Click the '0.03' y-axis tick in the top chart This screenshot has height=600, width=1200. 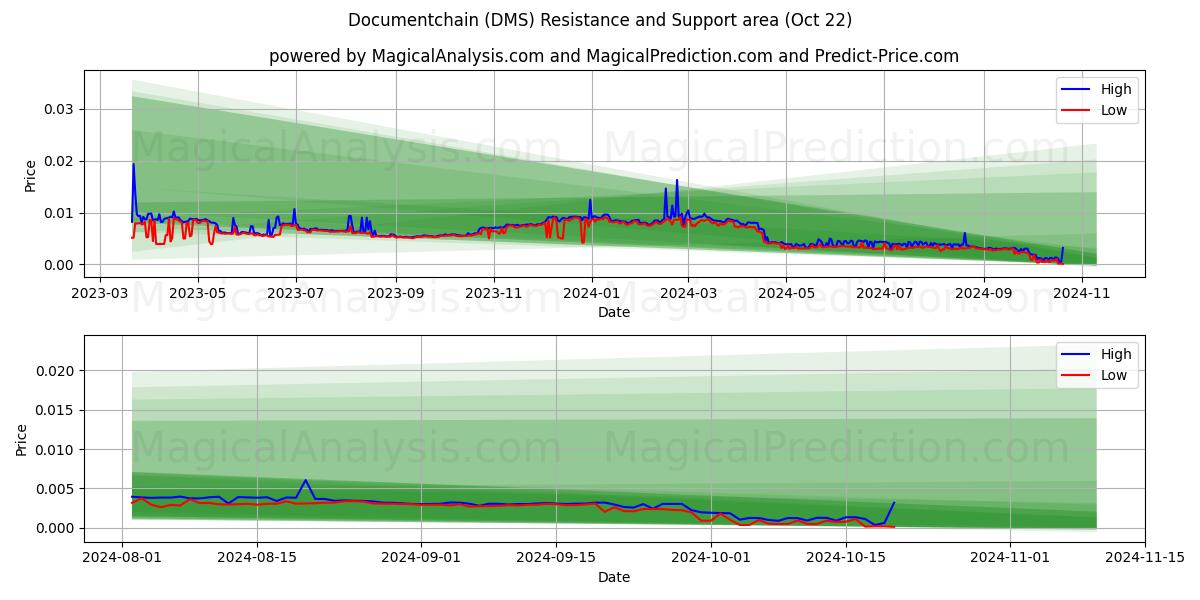[59, 109]
